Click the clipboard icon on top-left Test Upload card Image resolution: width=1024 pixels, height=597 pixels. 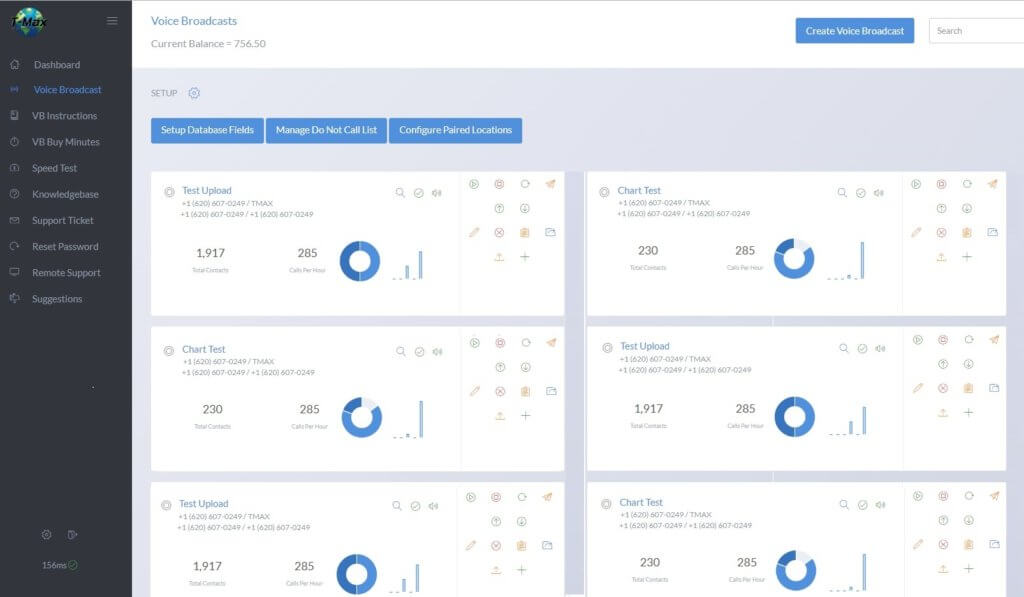click(x=524, y=233)
